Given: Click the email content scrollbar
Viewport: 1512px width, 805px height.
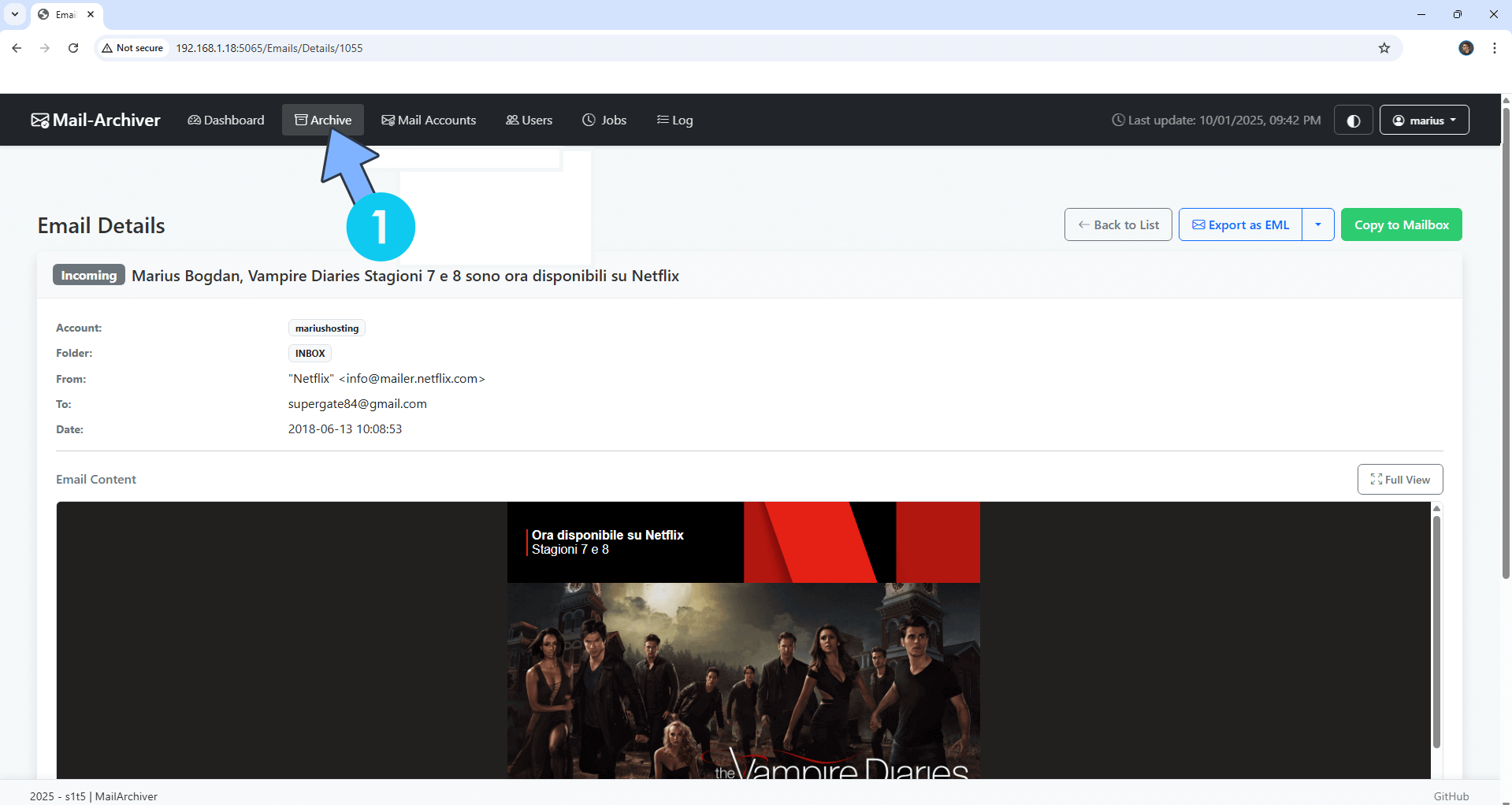Looking at the screenshot, I should [1436, 630].
